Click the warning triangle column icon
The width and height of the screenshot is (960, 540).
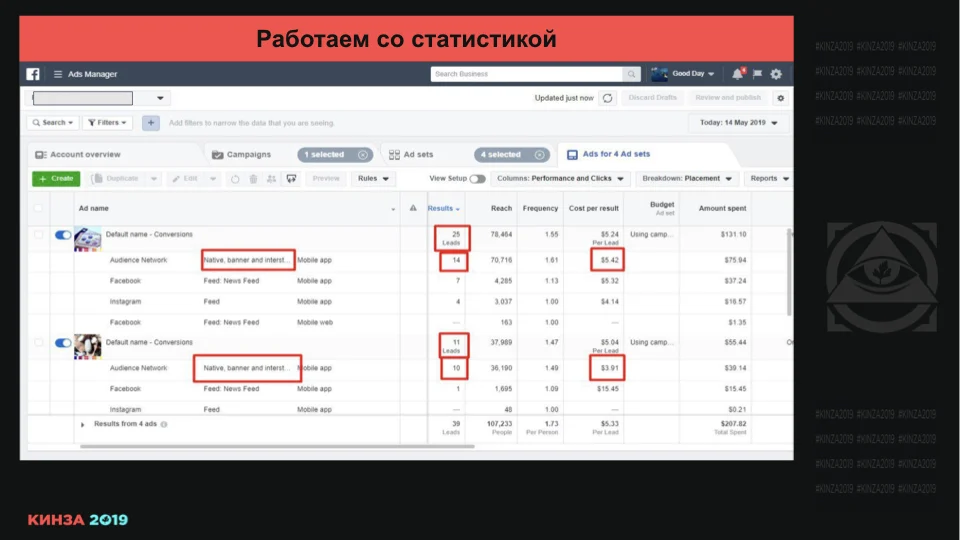click(413, 208)
